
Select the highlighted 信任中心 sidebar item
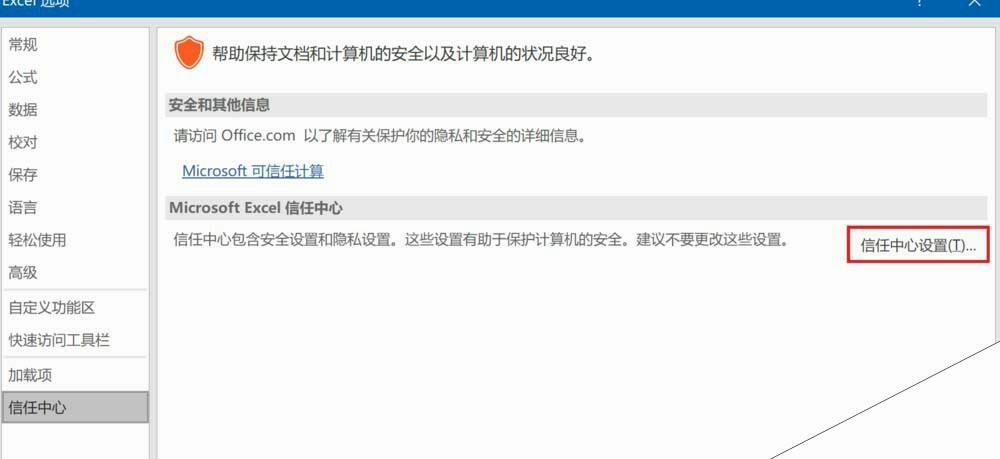75,408
